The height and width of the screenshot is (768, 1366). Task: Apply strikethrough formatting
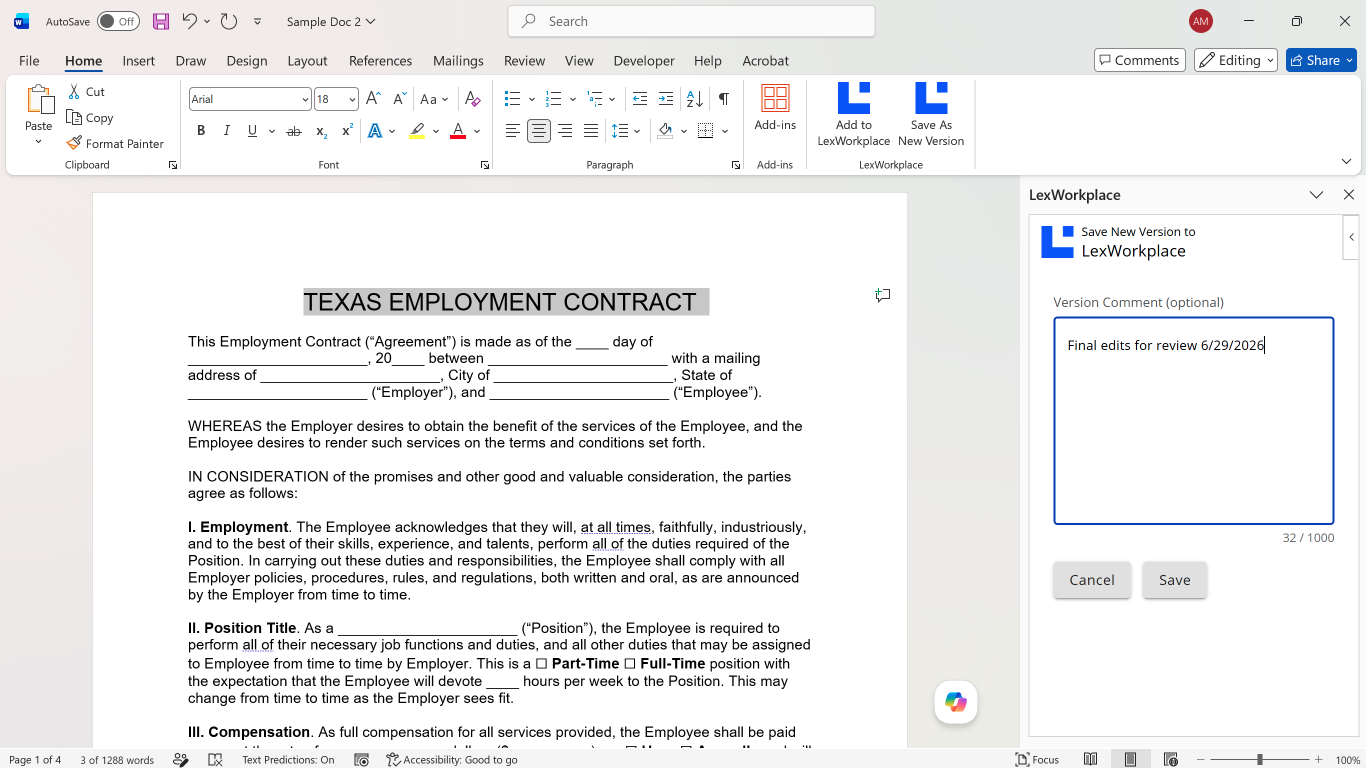[x=293, y=131]
